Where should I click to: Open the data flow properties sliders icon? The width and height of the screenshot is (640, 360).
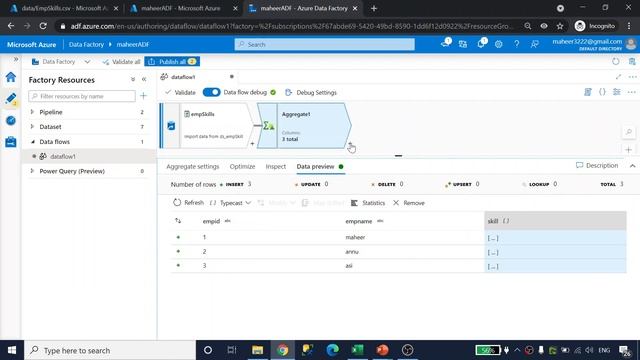click(617, 92)
